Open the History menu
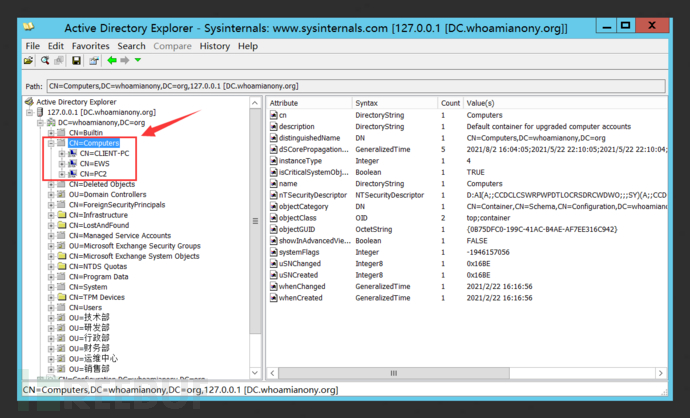Viewport: 690px width, 418px height. click(x=214, y=46)
